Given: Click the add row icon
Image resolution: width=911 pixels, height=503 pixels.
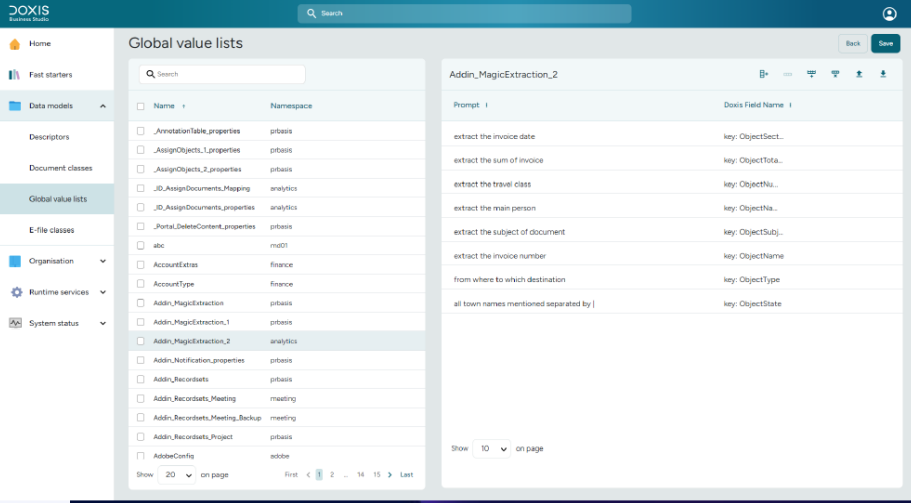Looking at the screenshot, I should pyautogui.click(x=811, y=74).
